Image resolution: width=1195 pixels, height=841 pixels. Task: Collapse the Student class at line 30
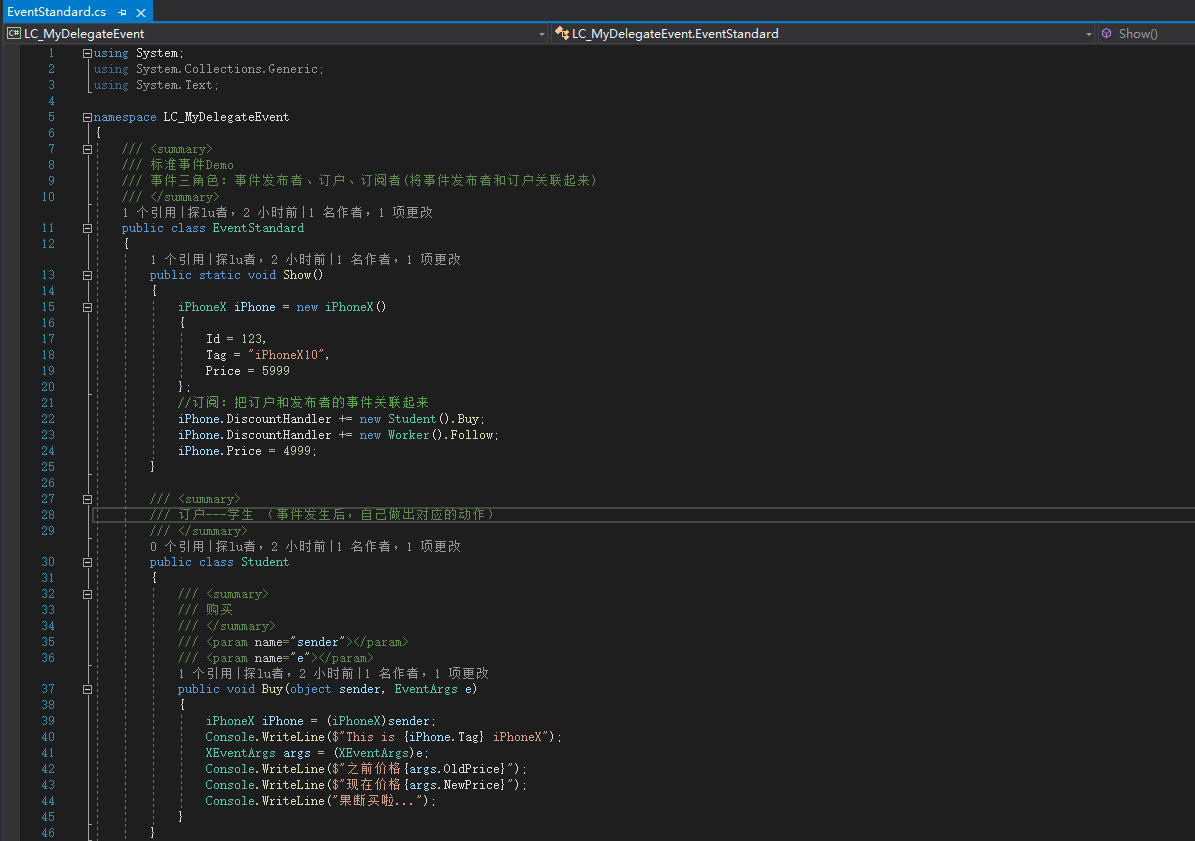click(x=87, y=563)
